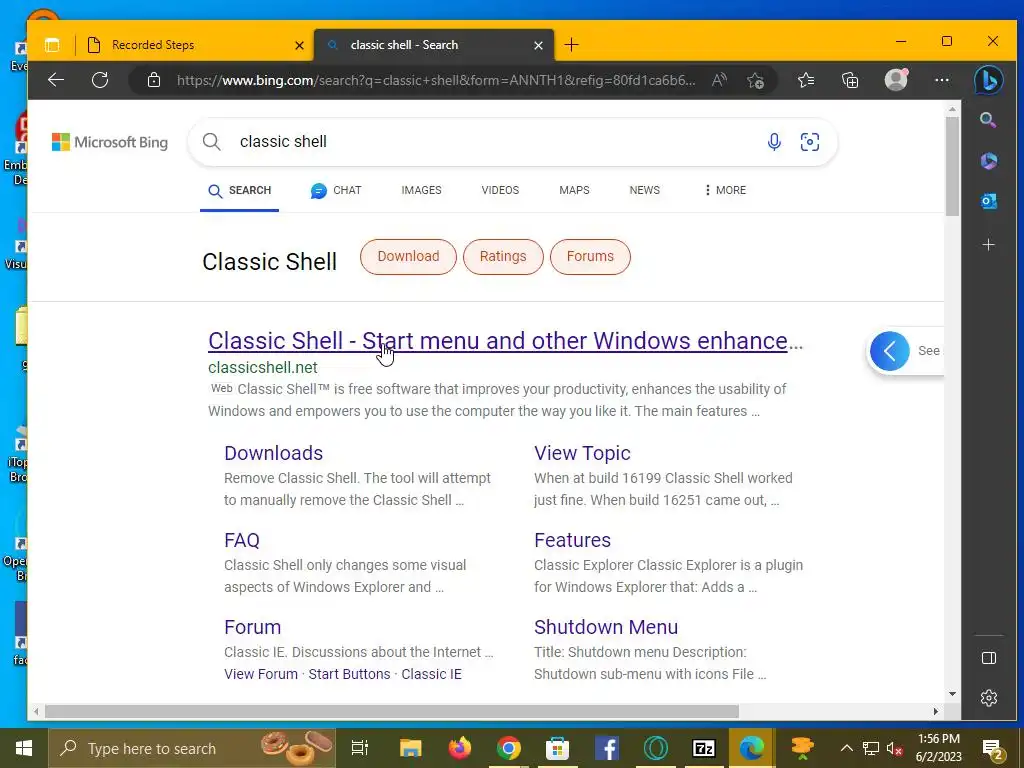This screenshot has width=1024, height=768.
Task: Open Task View on taskbar
Action: tap(360, 748)
